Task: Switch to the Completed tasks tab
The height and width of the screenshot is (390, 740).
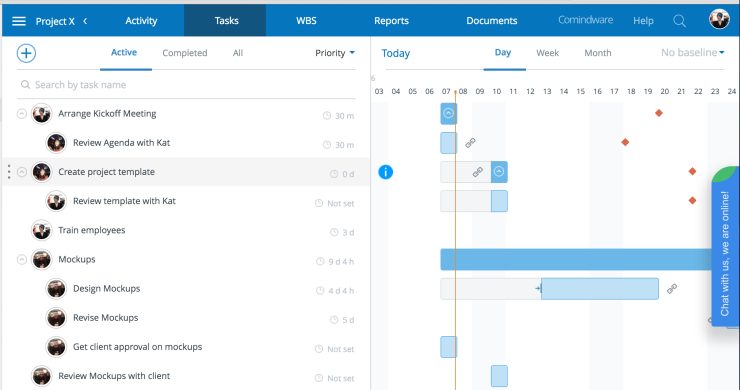Action: [x=185, y=53]
